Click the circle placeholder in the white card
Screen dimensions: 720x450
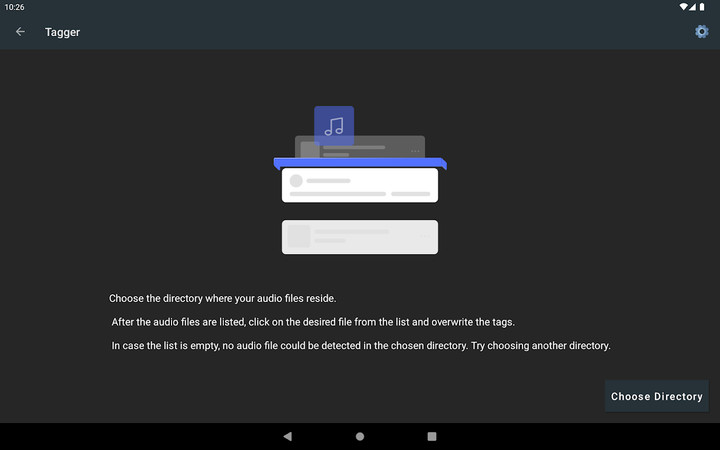tap(296, 181)
